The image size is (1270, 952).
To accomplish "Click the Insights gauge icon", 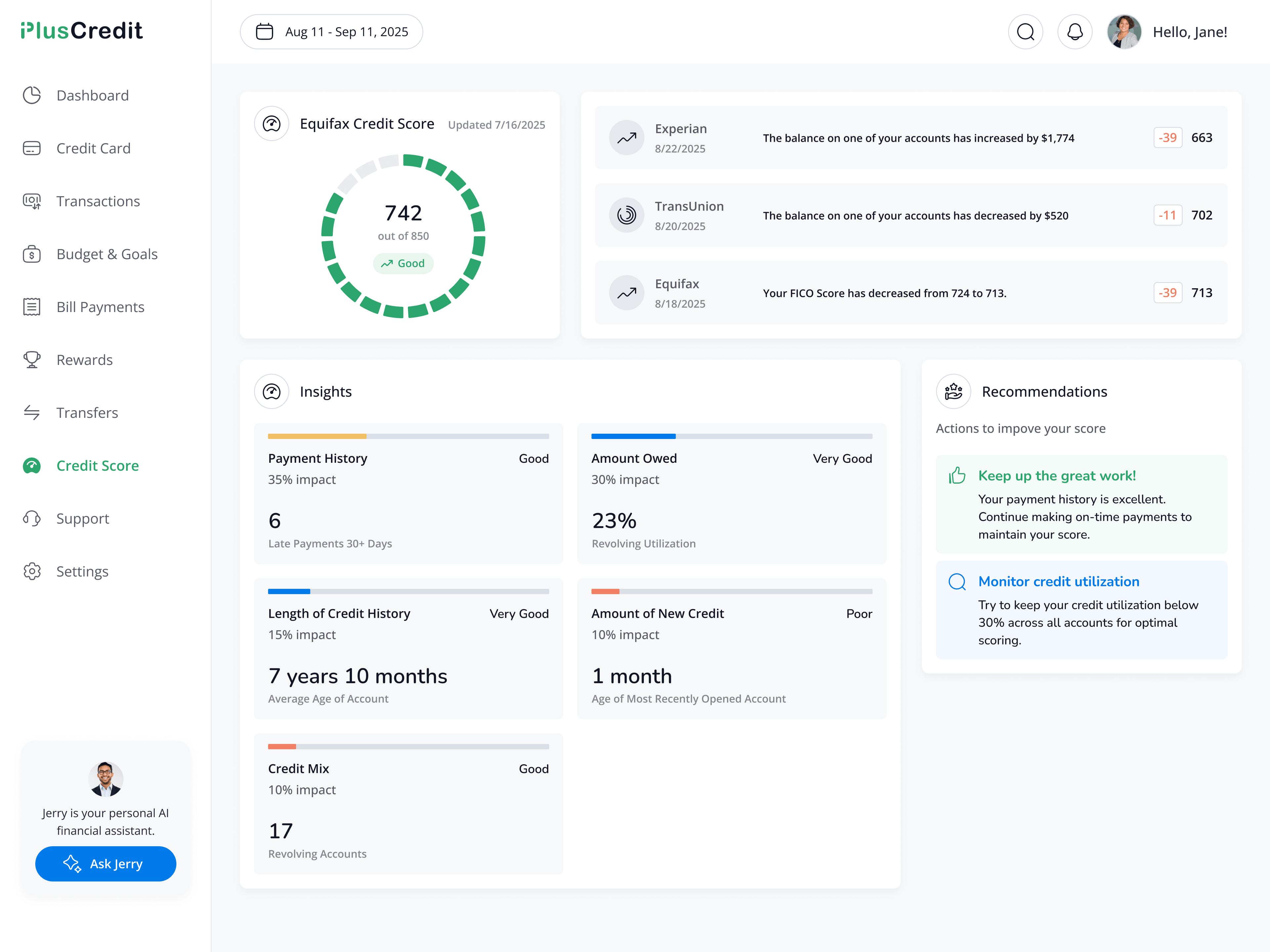I will click(x=272, y=391).
